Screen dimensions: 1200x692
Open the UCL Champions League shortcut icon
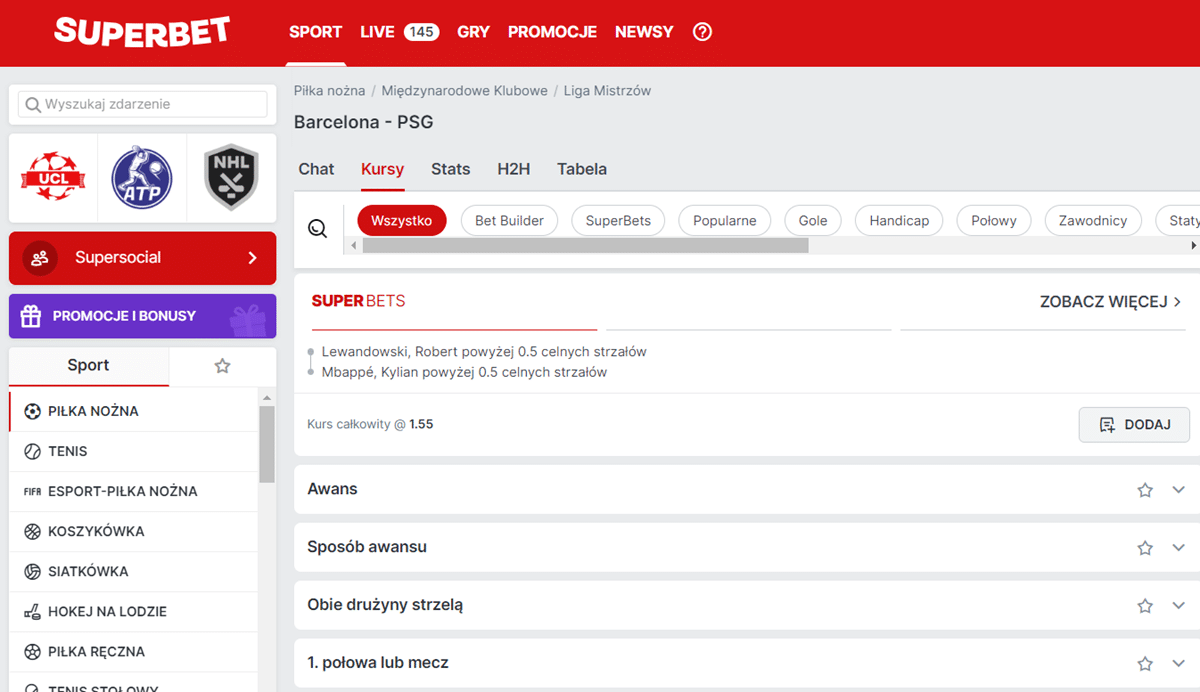pos(53,177)
